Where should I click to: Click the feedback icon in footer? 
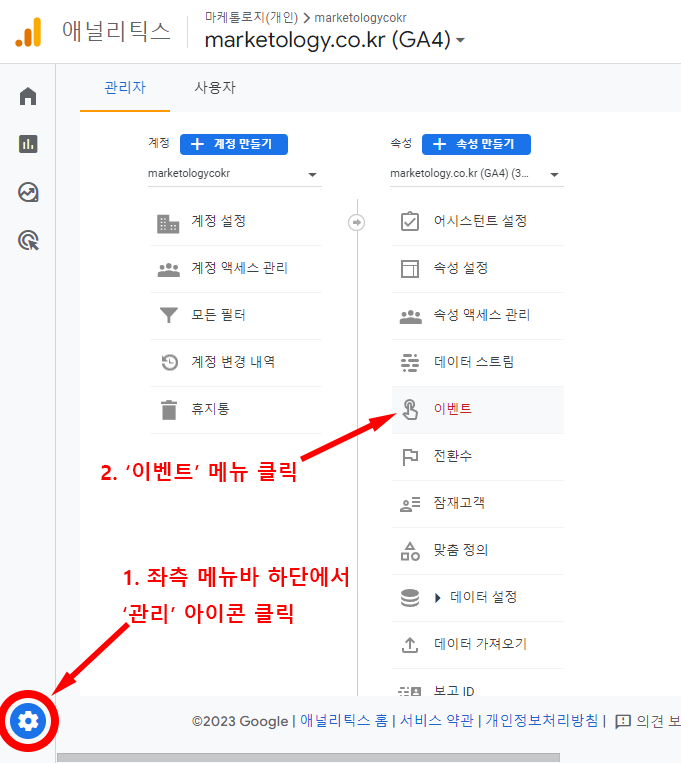pos(623,721)
